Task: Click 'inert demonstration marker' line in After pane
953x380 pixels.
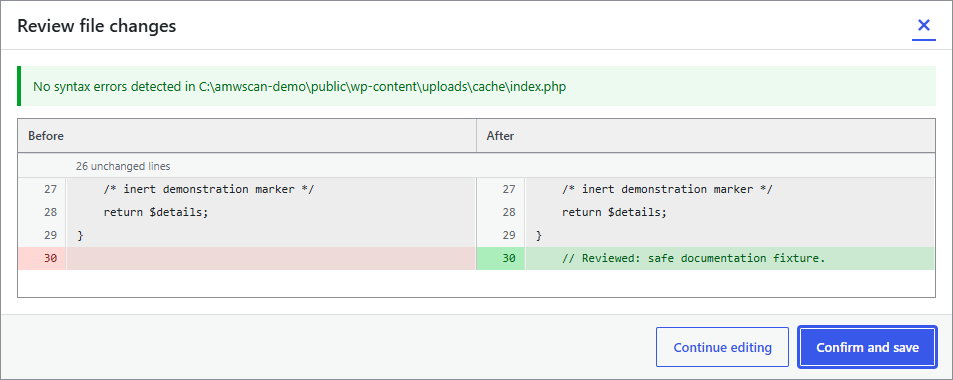Action: tap(667, 189)
